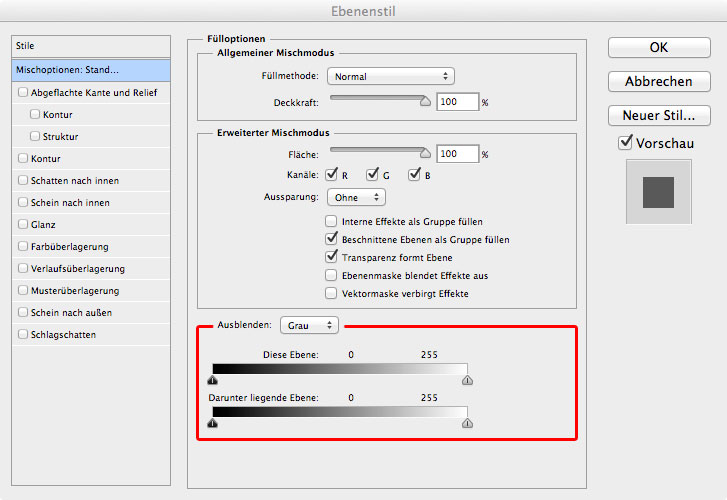The height and width of the screenshot is (500, 727).
Task: Click the gray style preview thumbnail
Action: click(x=658, y=191)
